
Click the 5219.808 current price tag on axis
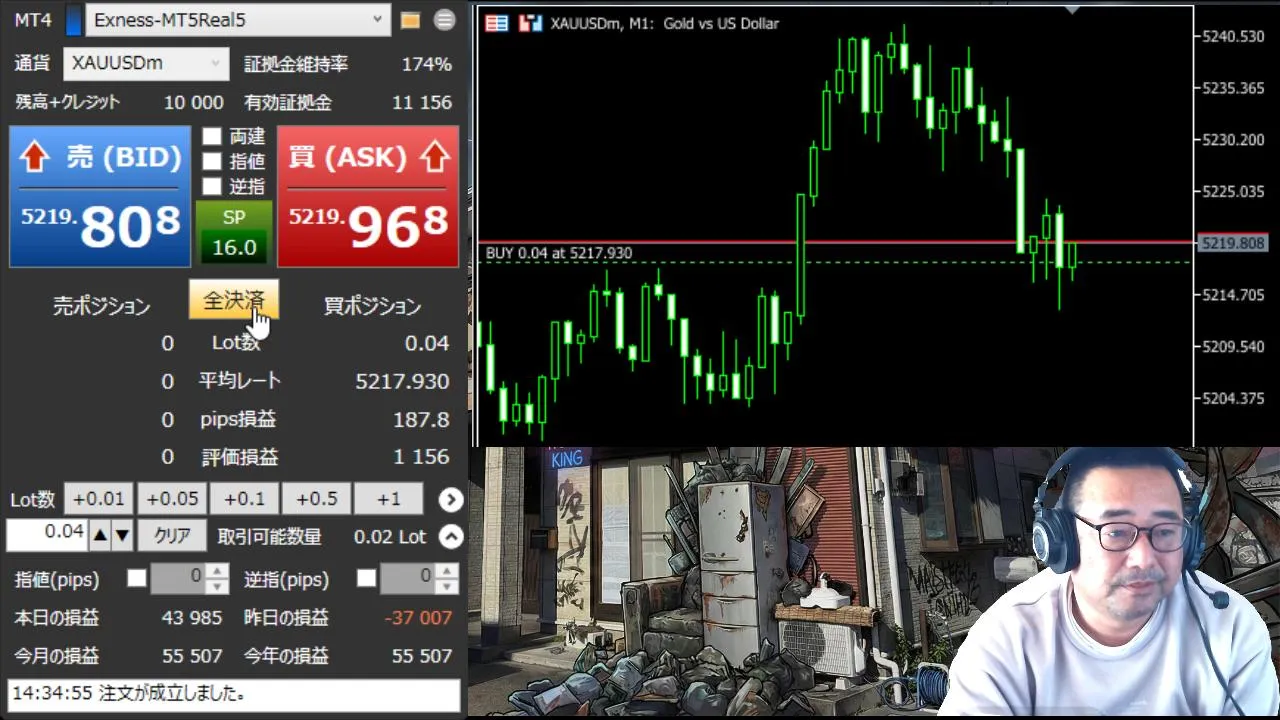tap(1233, 243)
